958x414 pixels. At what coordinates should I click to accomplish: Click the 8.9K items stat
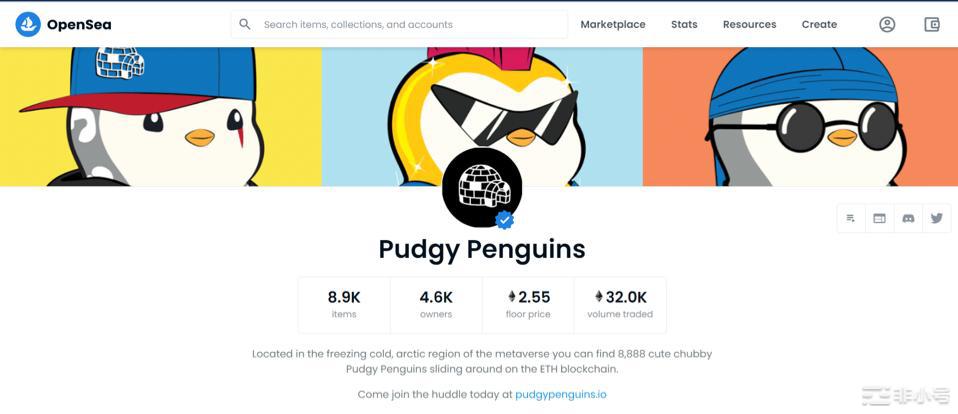point(344,304)
